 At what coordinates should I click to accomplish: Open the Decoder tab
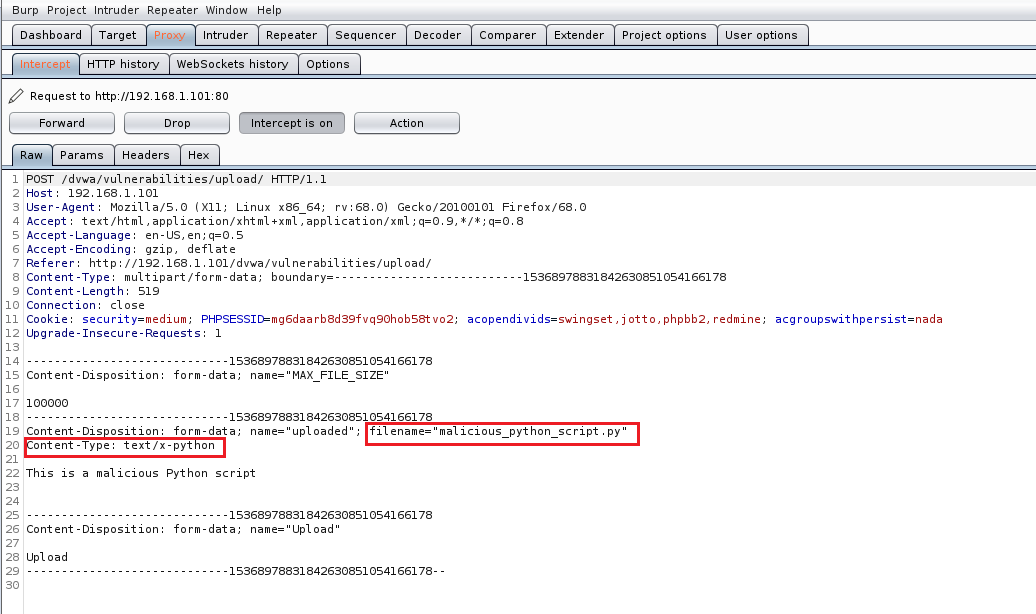(x=437, y=35)
